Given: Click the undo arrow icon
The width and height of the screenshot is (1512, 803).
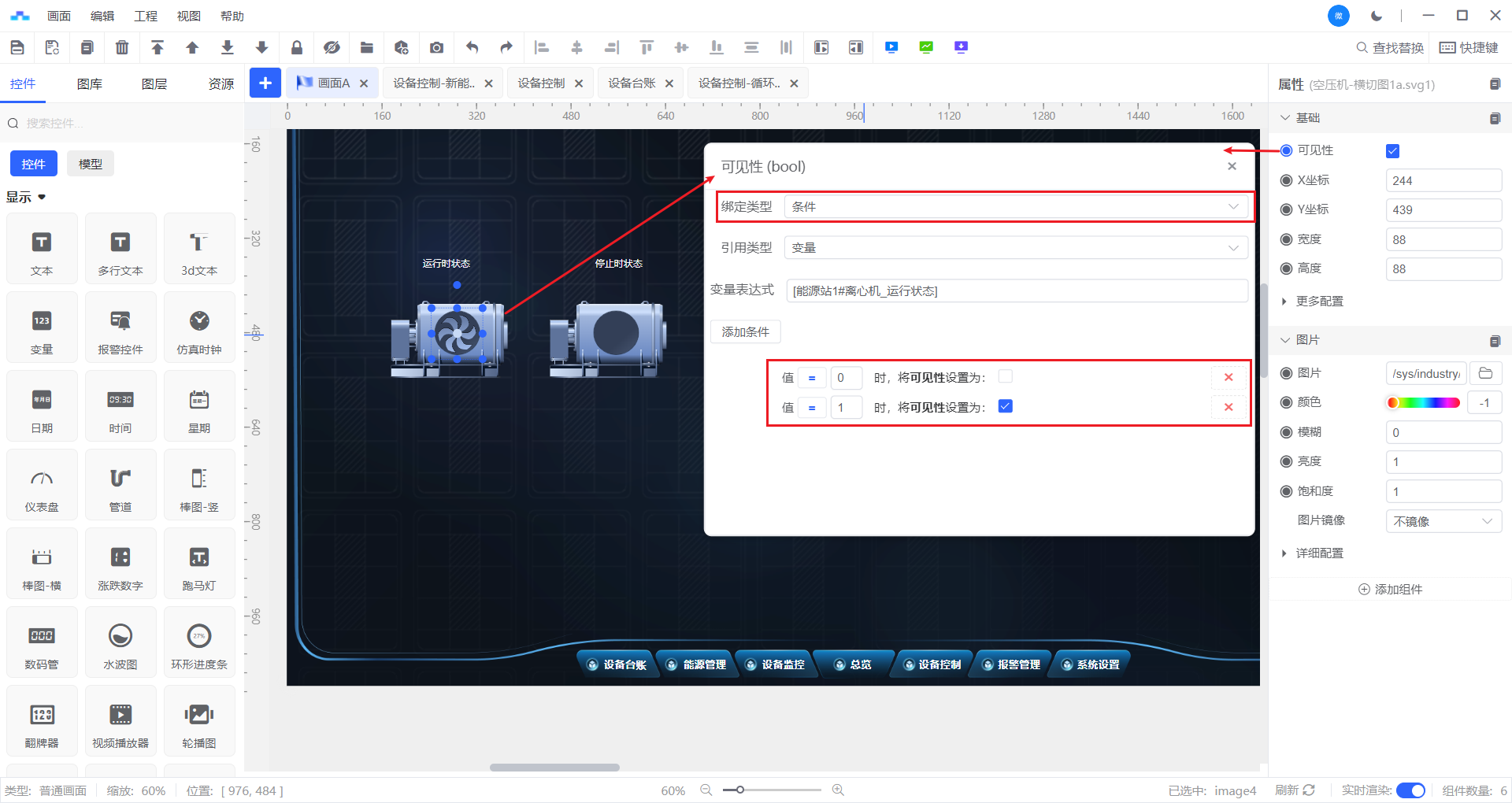Looking at the screenshot, I should [472, 47].
